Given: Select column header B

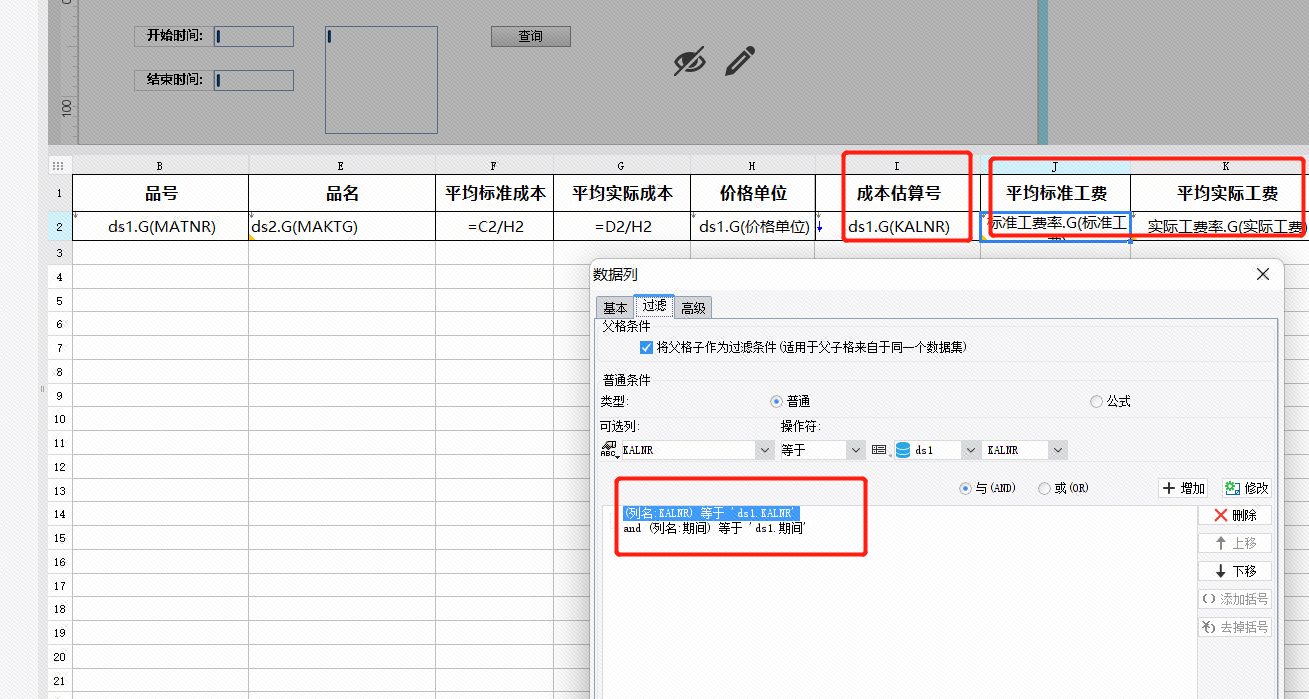Looking at the screenshot, I should coord(160,166).
